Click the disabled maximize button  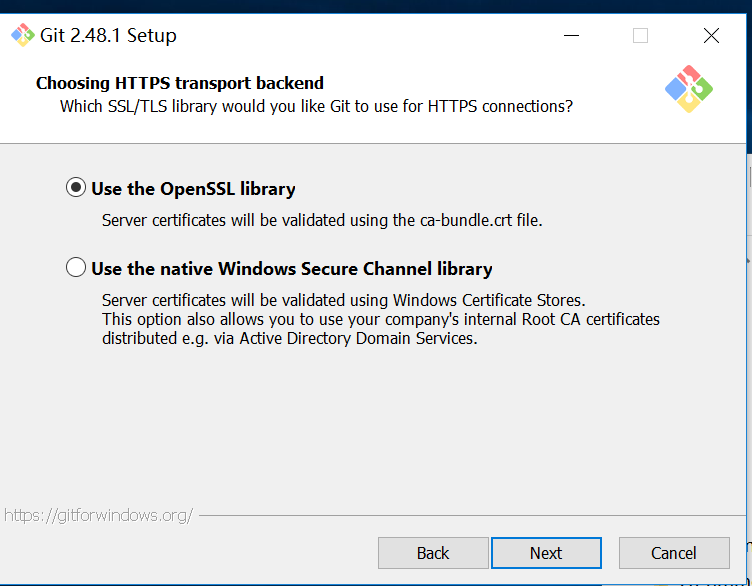point(640,35)
